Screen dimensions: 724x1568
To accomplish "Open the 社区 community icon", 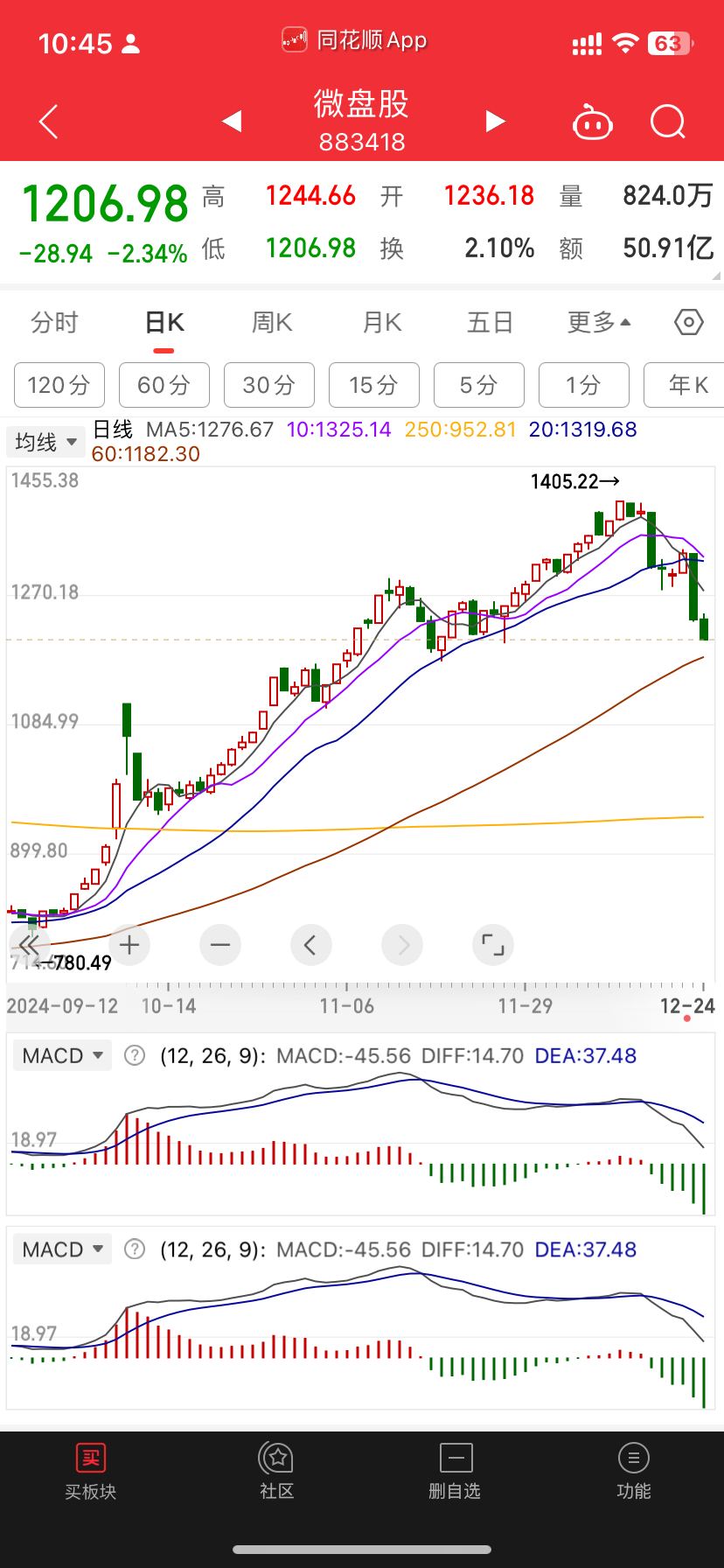I will tap(277, 1471).
